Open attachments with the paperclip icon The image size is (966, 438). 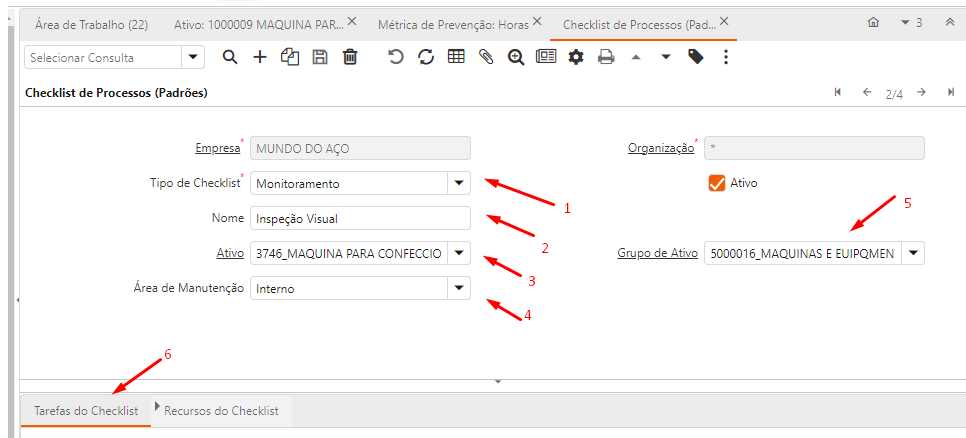(x=486, y=57)
